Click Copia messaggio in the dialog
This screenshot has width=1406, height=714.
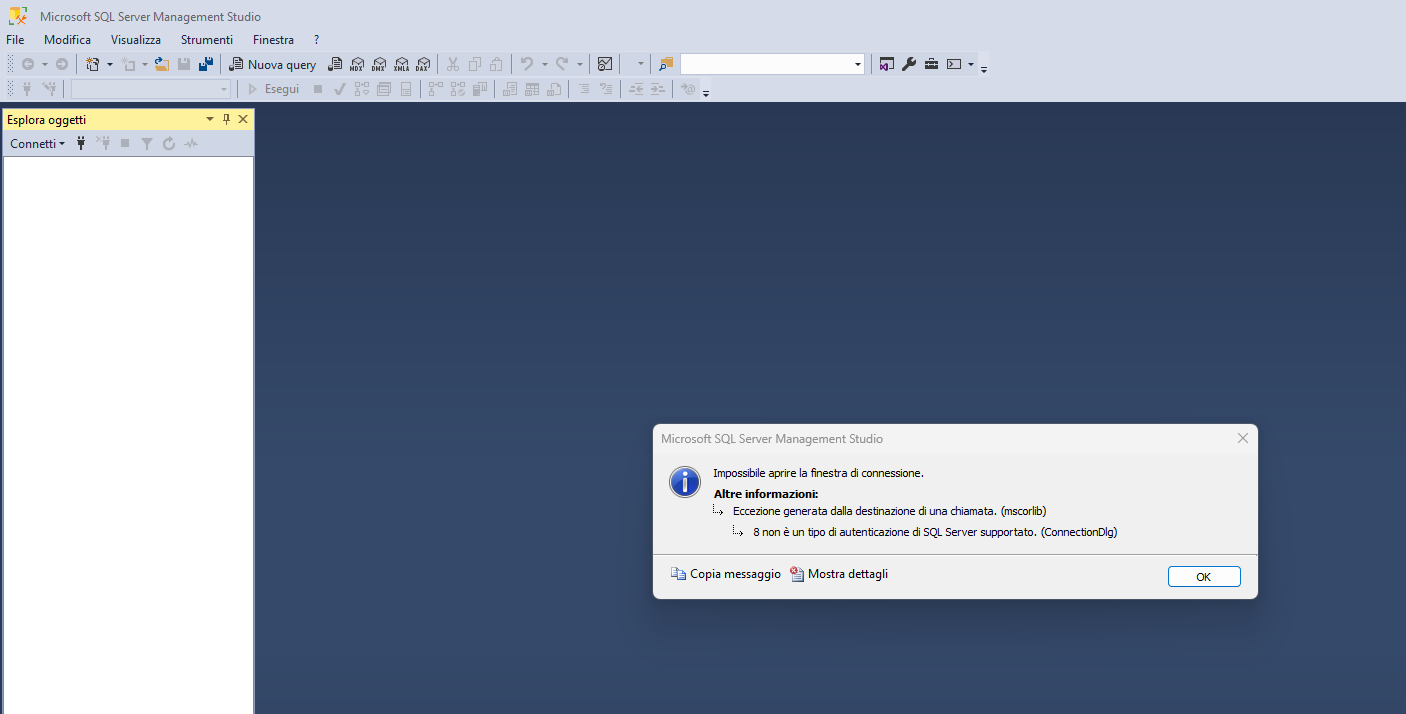726,574
